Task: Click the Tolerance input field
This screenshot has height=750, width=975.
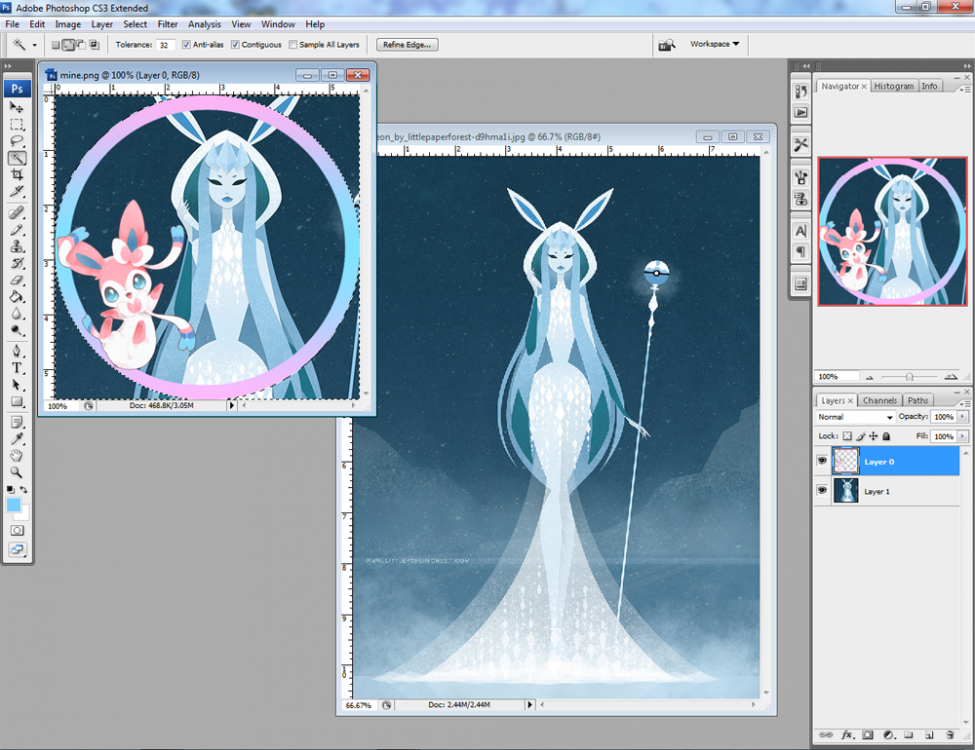Action: [165, 45]
